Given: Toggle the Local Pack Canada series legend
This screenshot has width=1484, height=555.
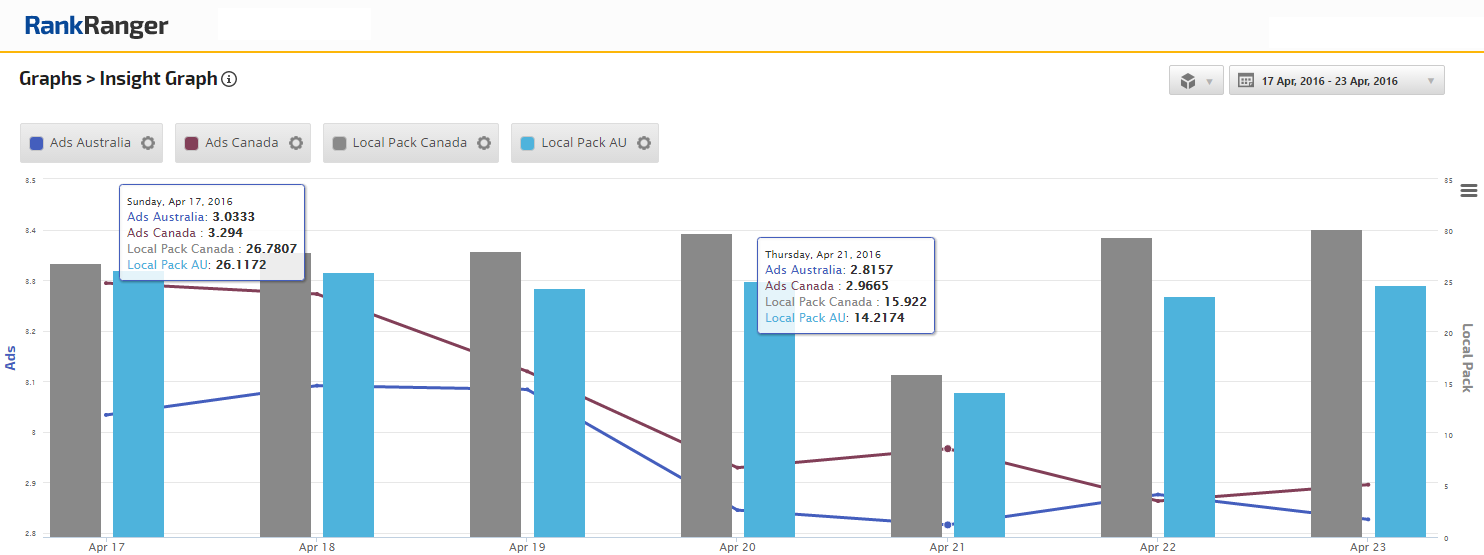Looking at the screenshot, I should coord(409,143).
